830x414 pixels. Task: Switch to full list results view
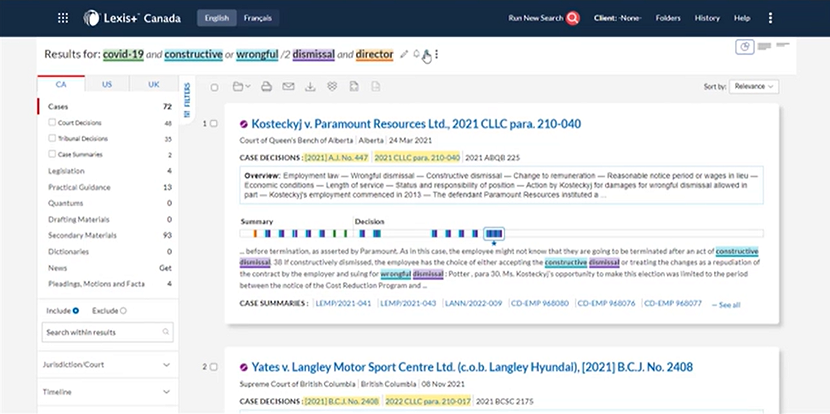pos(764,46)
